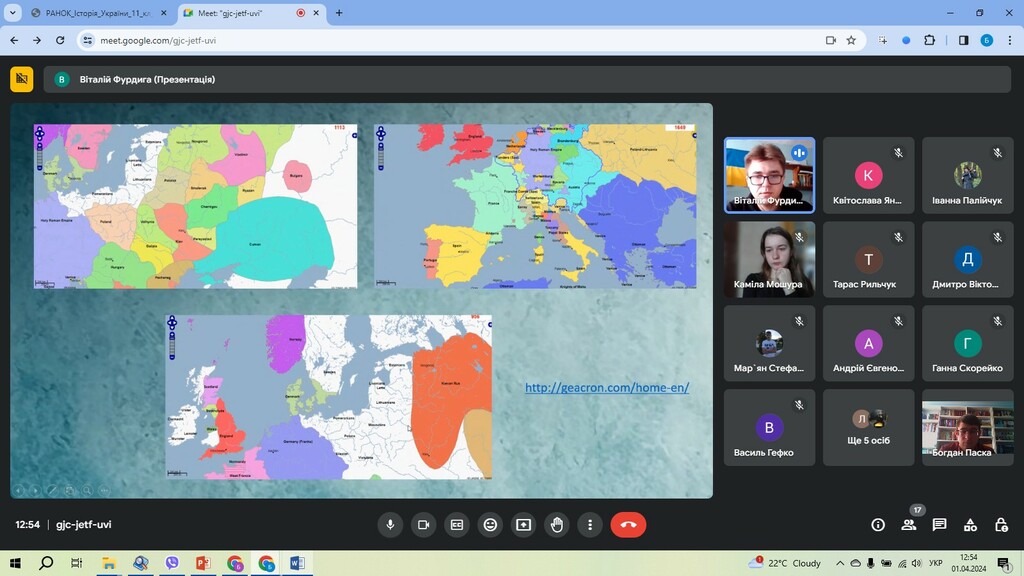Viewport: 1024px width, 576px height.
Task: Expand the tab search chevron in Chrome
Action: click(x=12, y=13)
